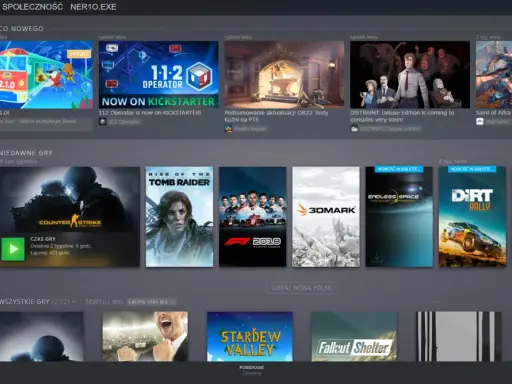This screenshot has height=384, width=512.
Task: Open the DISTRAINT Deluxe Edition news image
Action: pyautogui.click(x=410, y=74)
